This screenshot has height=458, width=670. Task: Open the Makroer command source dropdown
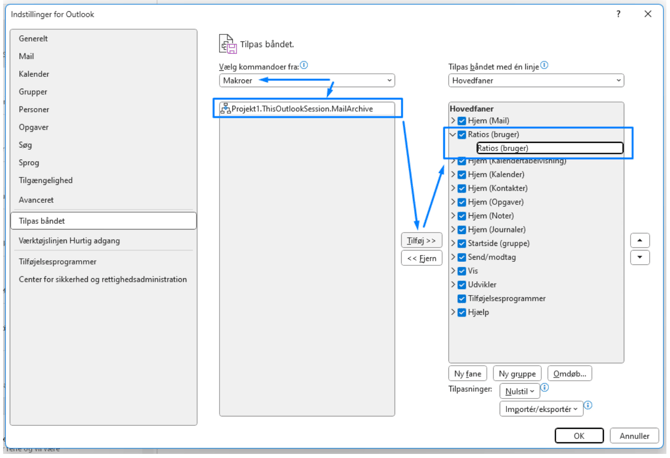[x=307, y=81]
